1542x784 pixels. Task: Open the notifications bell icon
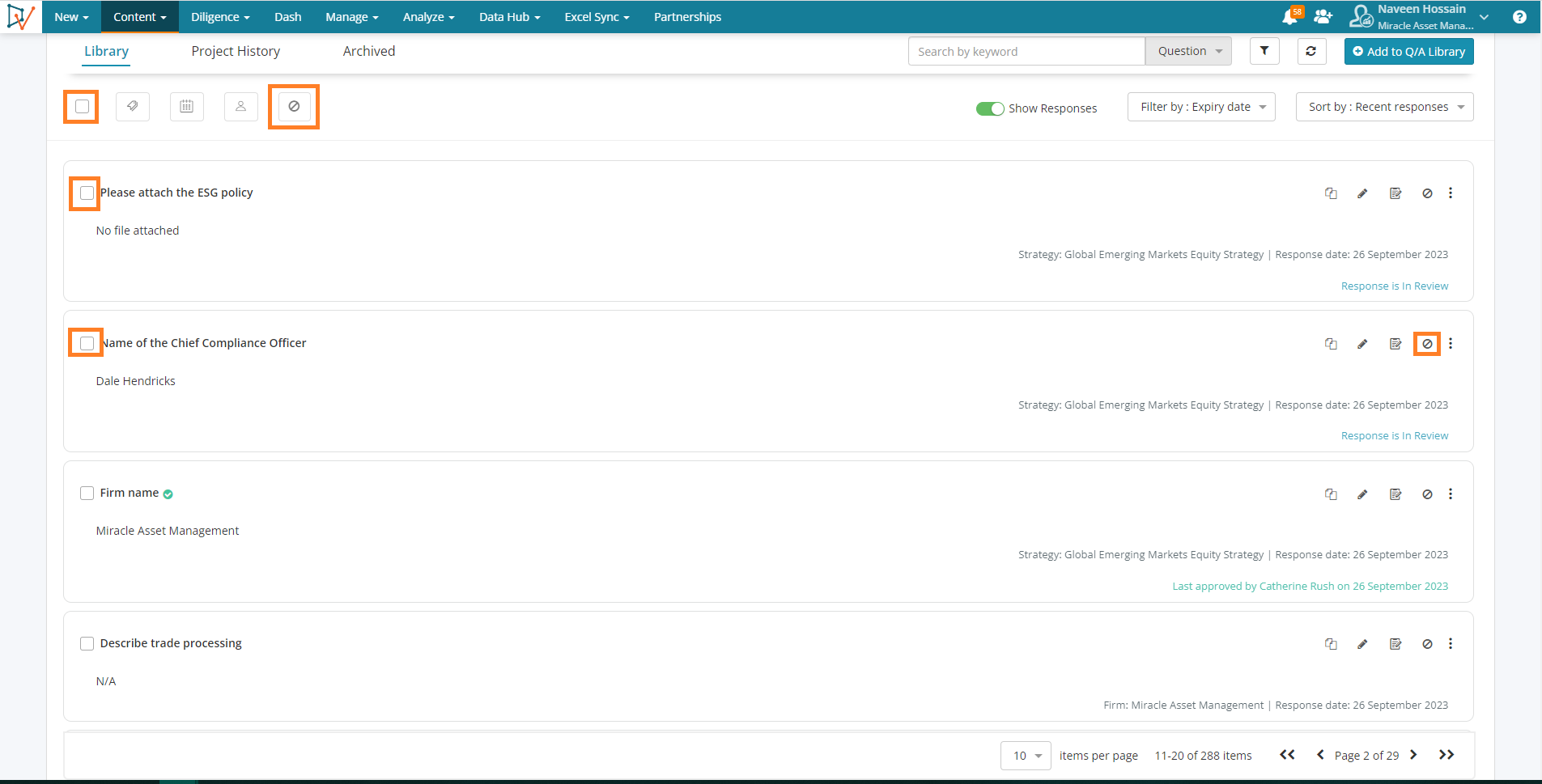click(x=1290, y=17)
